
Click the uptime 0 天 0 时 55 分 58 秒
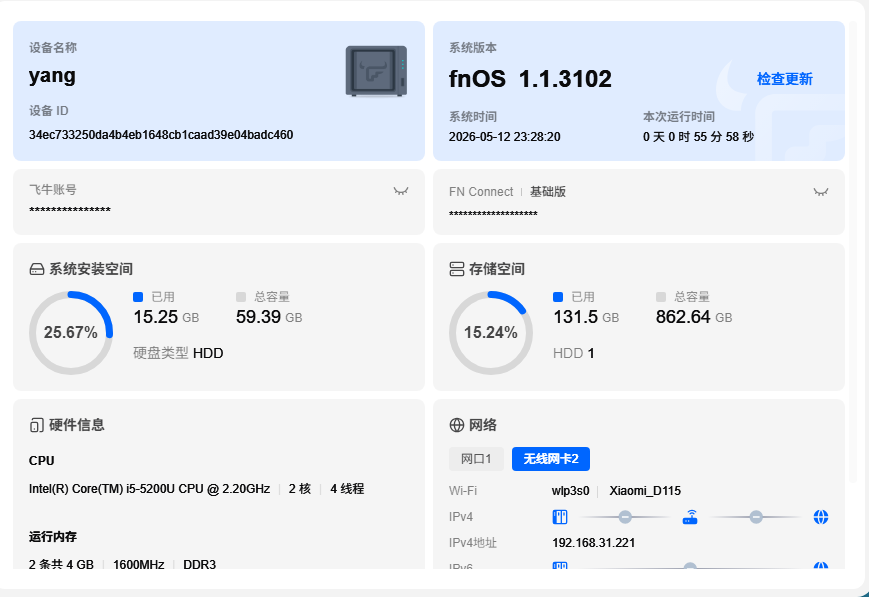point(698,137)
